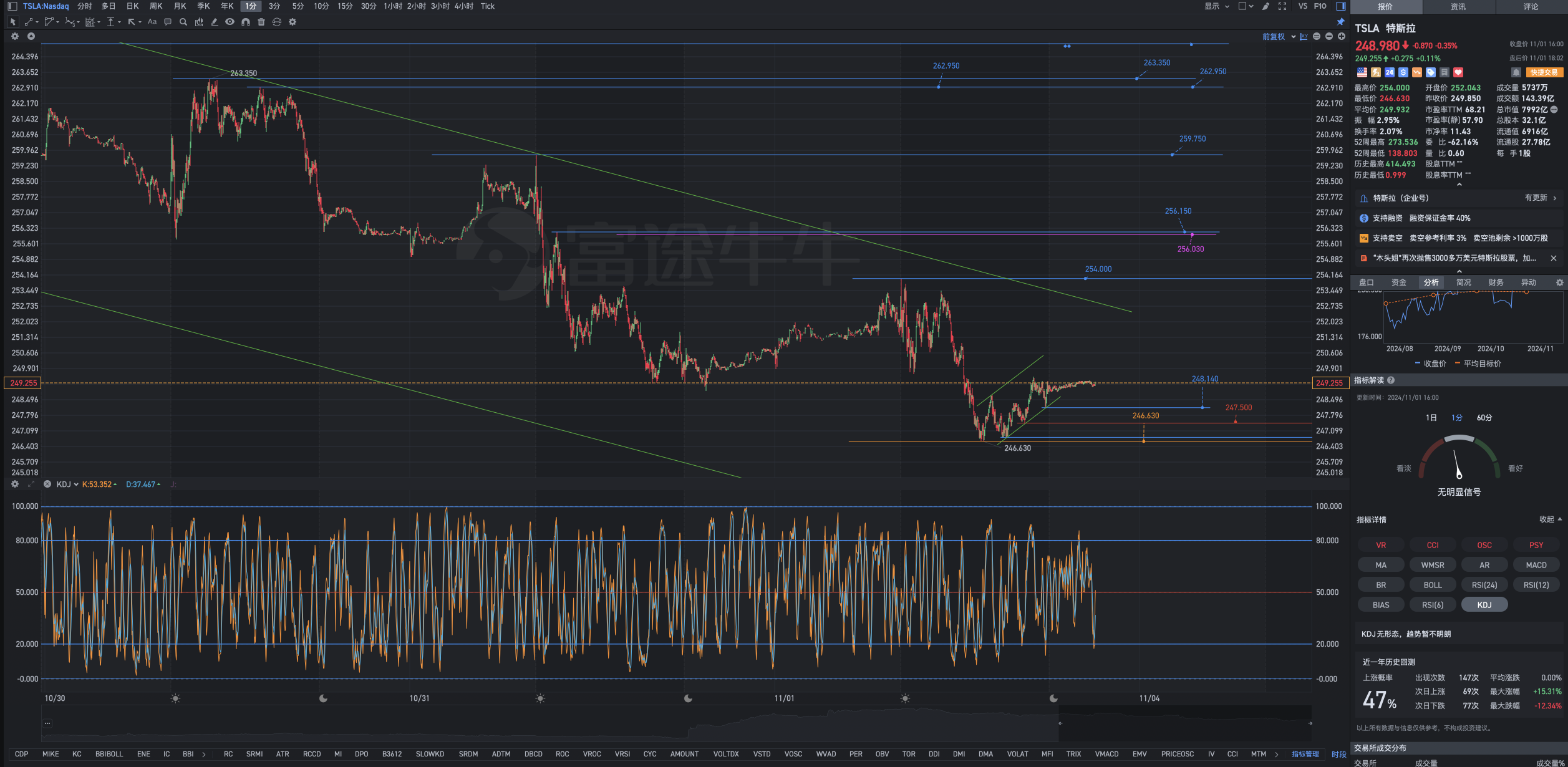Viewport: 1568px width, 767px height.
Task: Select the cursor pointer drawing tool
Action: point(12,22)
